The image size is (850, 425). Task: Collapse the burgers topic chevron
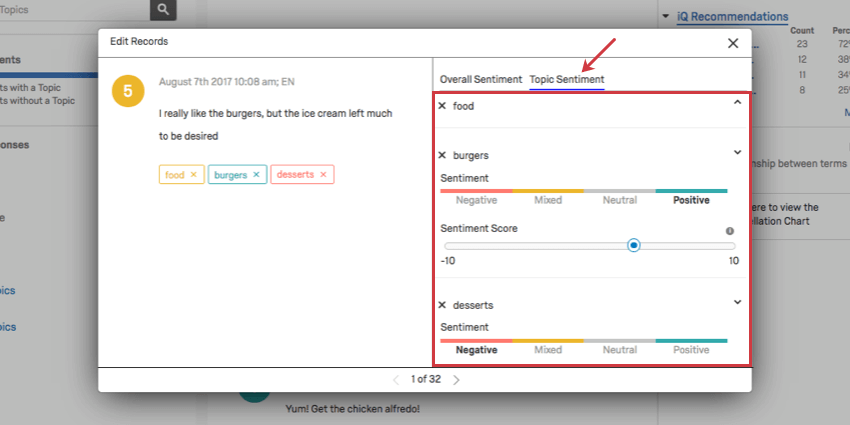click(x=737, y=152)
